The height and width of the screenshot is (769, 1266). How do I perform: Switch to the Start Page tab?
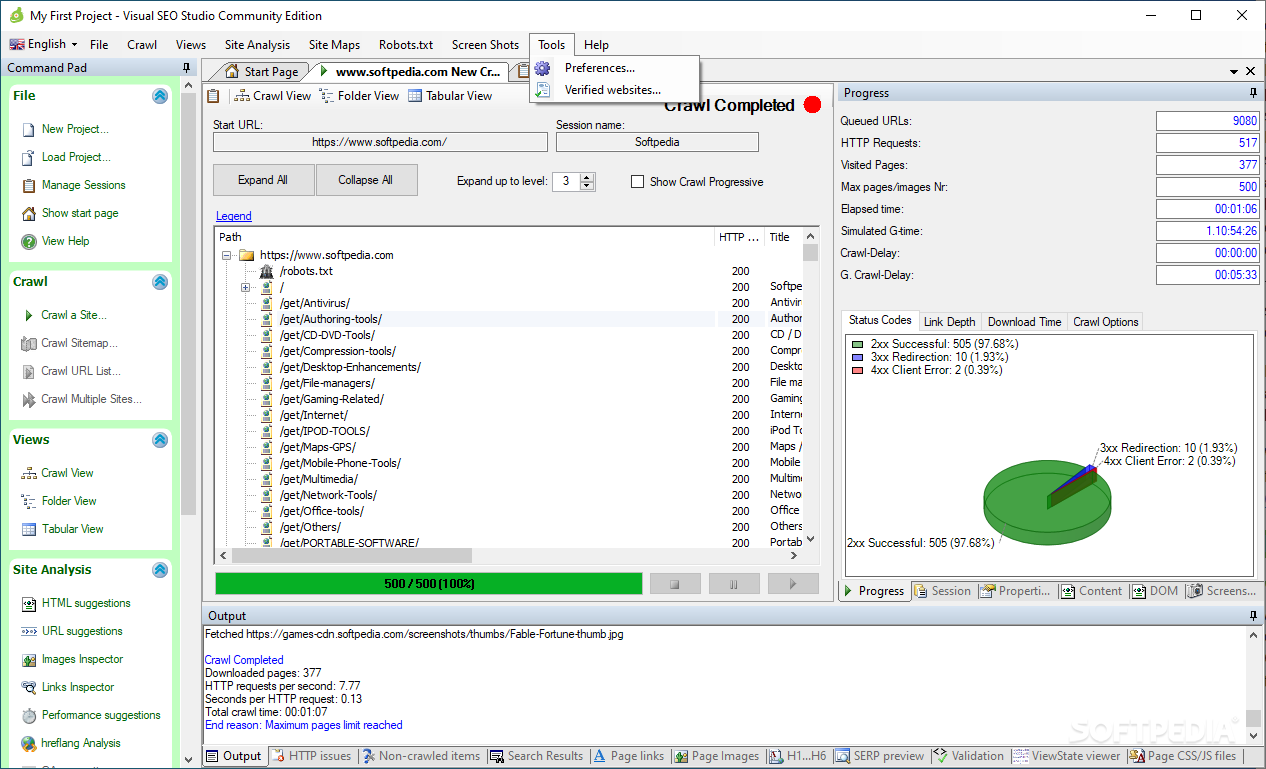(261, 71)
